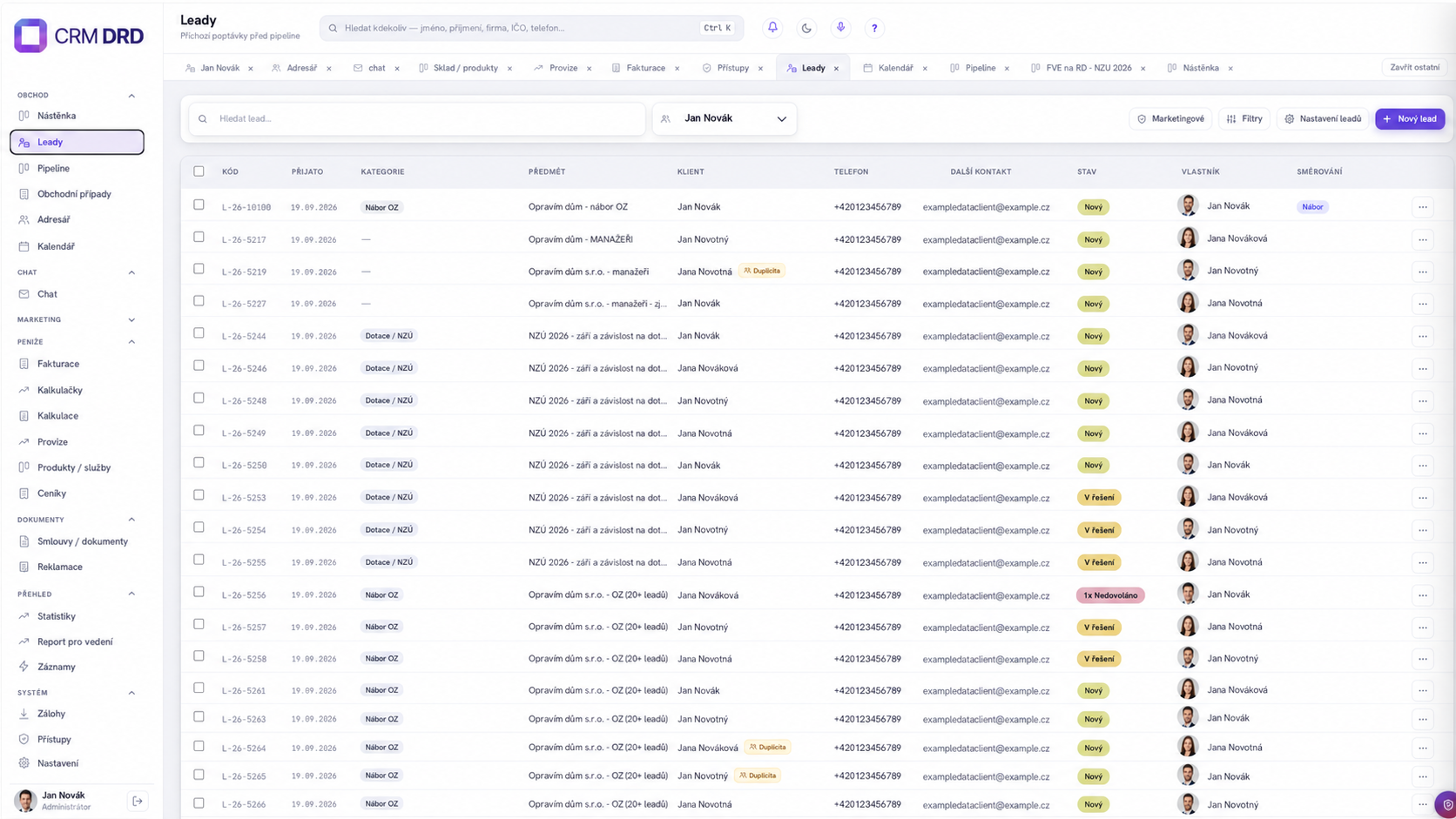Activate the microphone voice icon
This screenshot has height=819, width=1456.
(x=840, y=28)
